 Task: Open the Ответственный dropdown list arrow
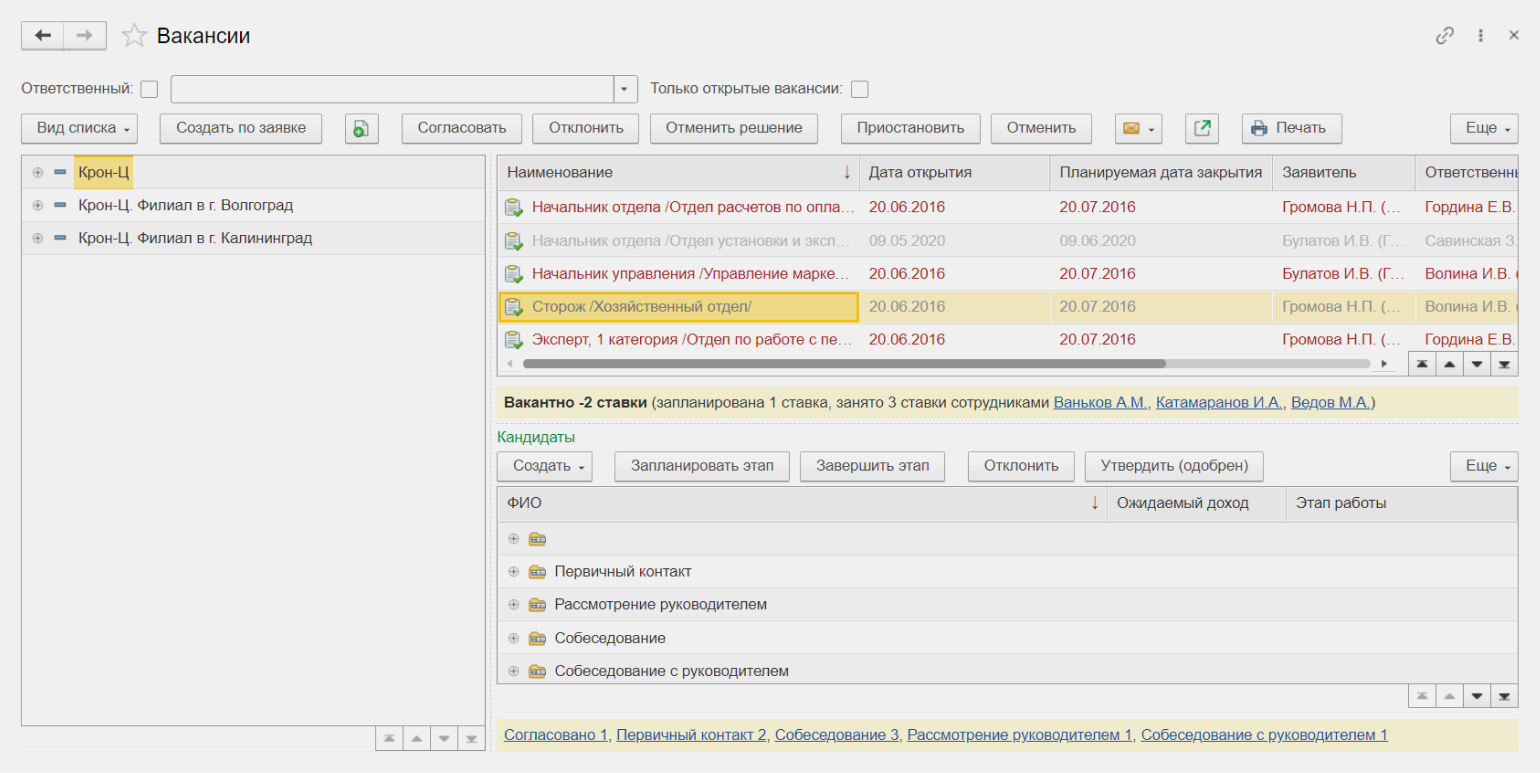click(x=625, y=89)
